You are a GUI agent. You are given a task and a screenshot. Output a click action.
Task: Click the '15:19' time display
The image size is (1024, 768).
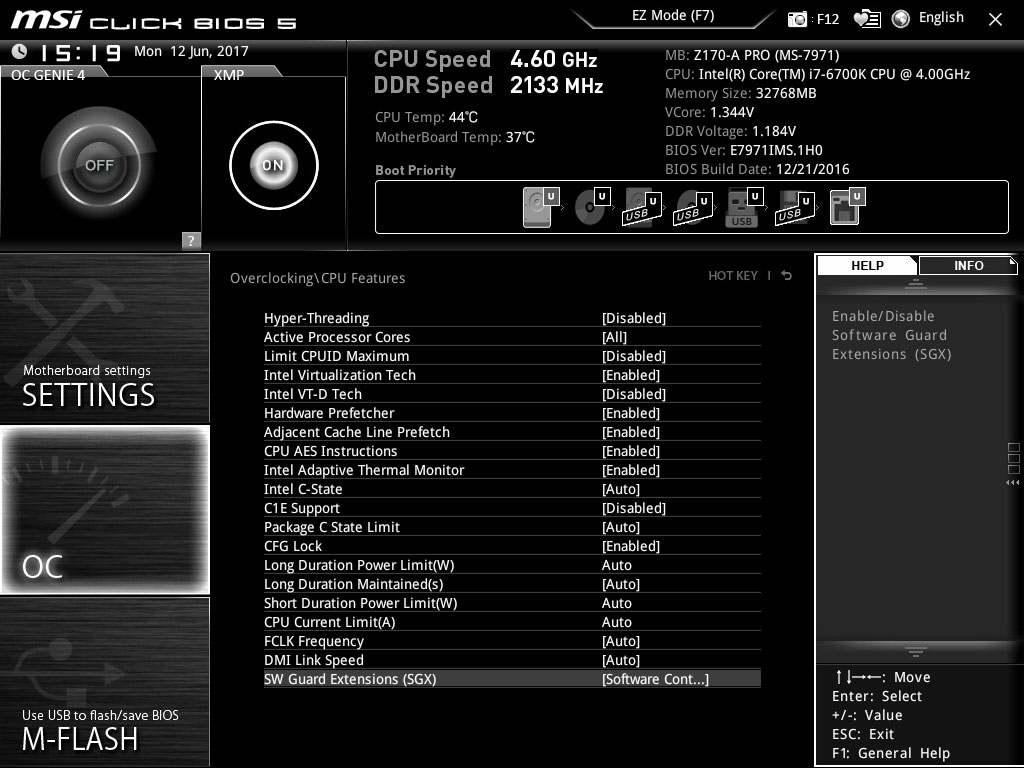point(80,52)
